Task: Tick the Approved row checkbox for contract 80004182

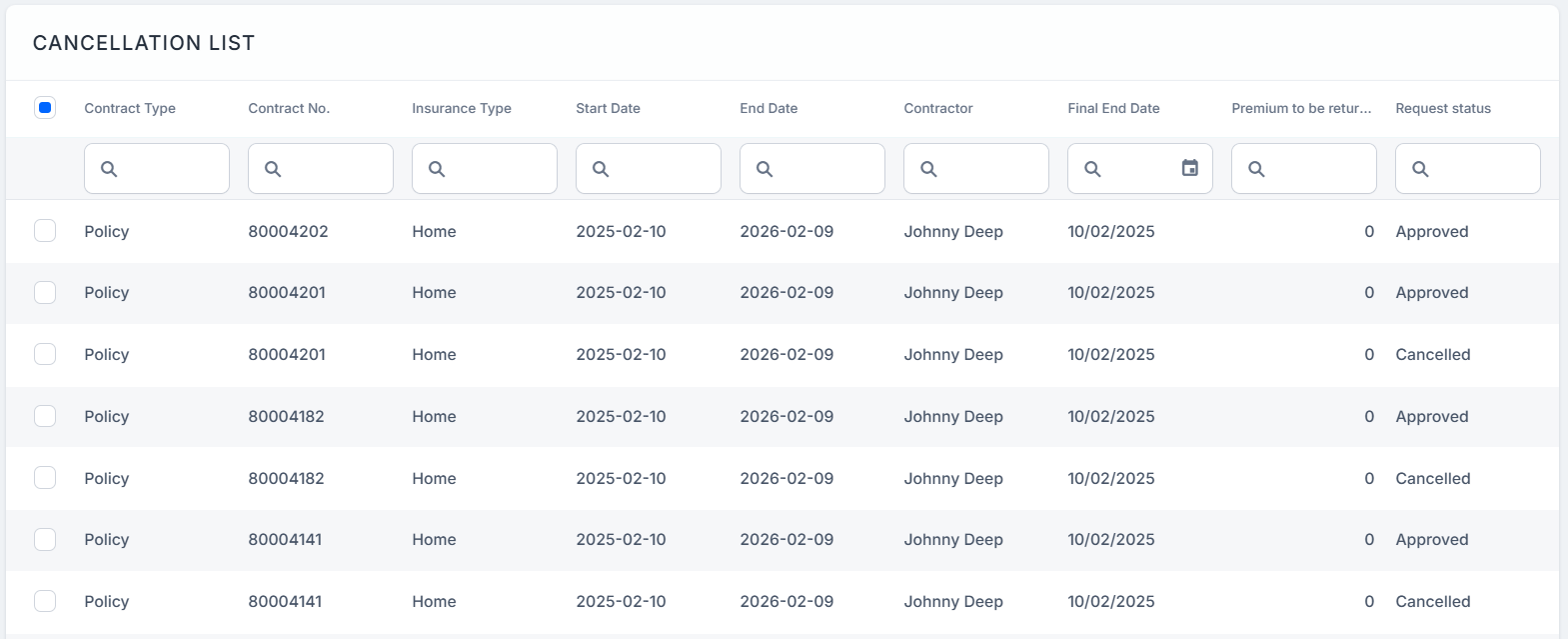Action: 45,416
